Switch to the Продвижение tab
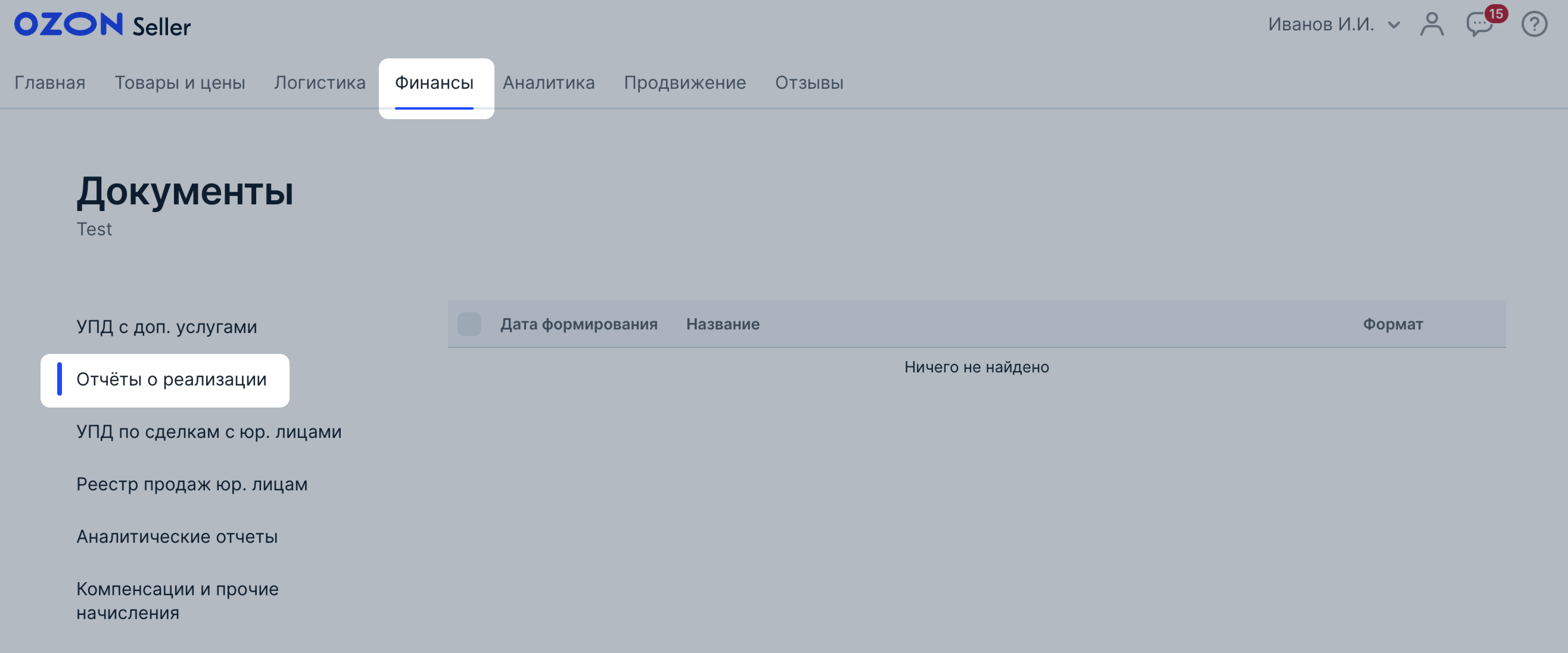 [684, 82]
